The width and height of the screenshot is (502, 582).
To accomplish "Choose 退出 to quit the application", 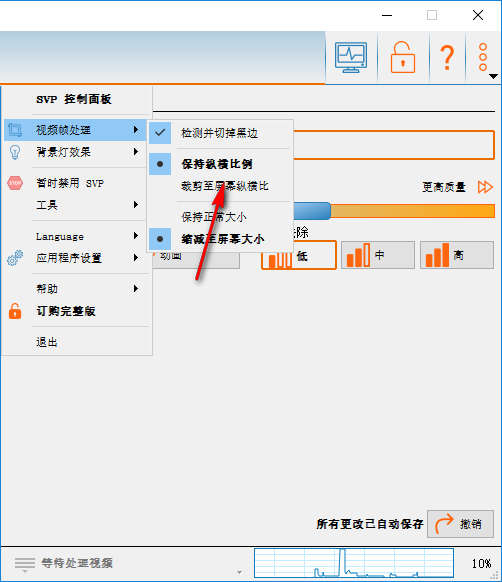I will click(x=75, y=342).
